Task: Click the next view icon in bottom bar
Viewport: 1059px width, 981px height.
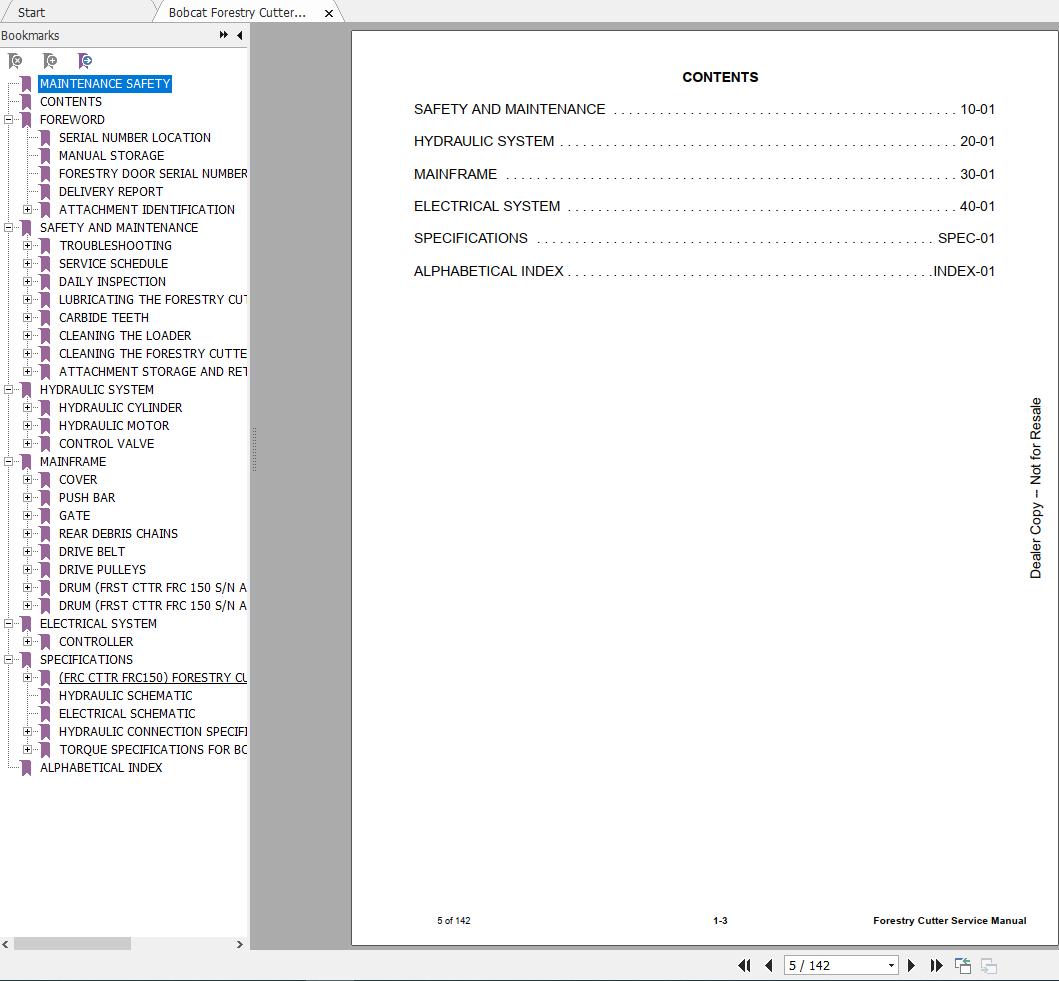Action: (989, 965)
